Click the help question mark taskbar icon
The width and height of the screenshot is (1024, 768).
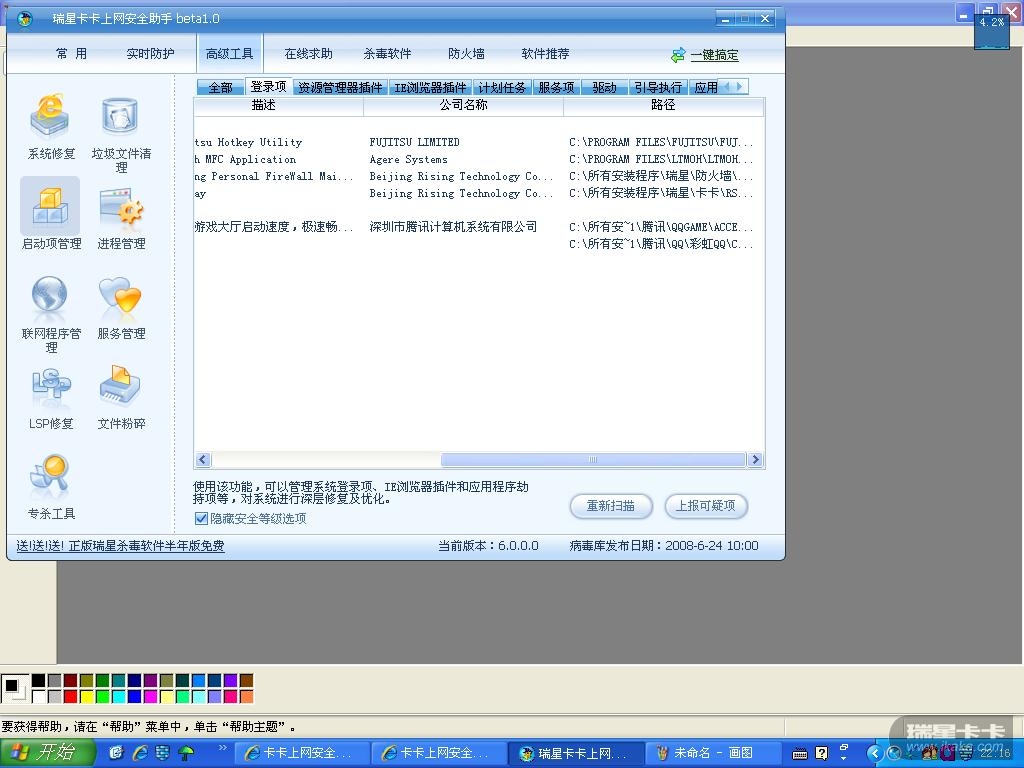pos(822,753)
